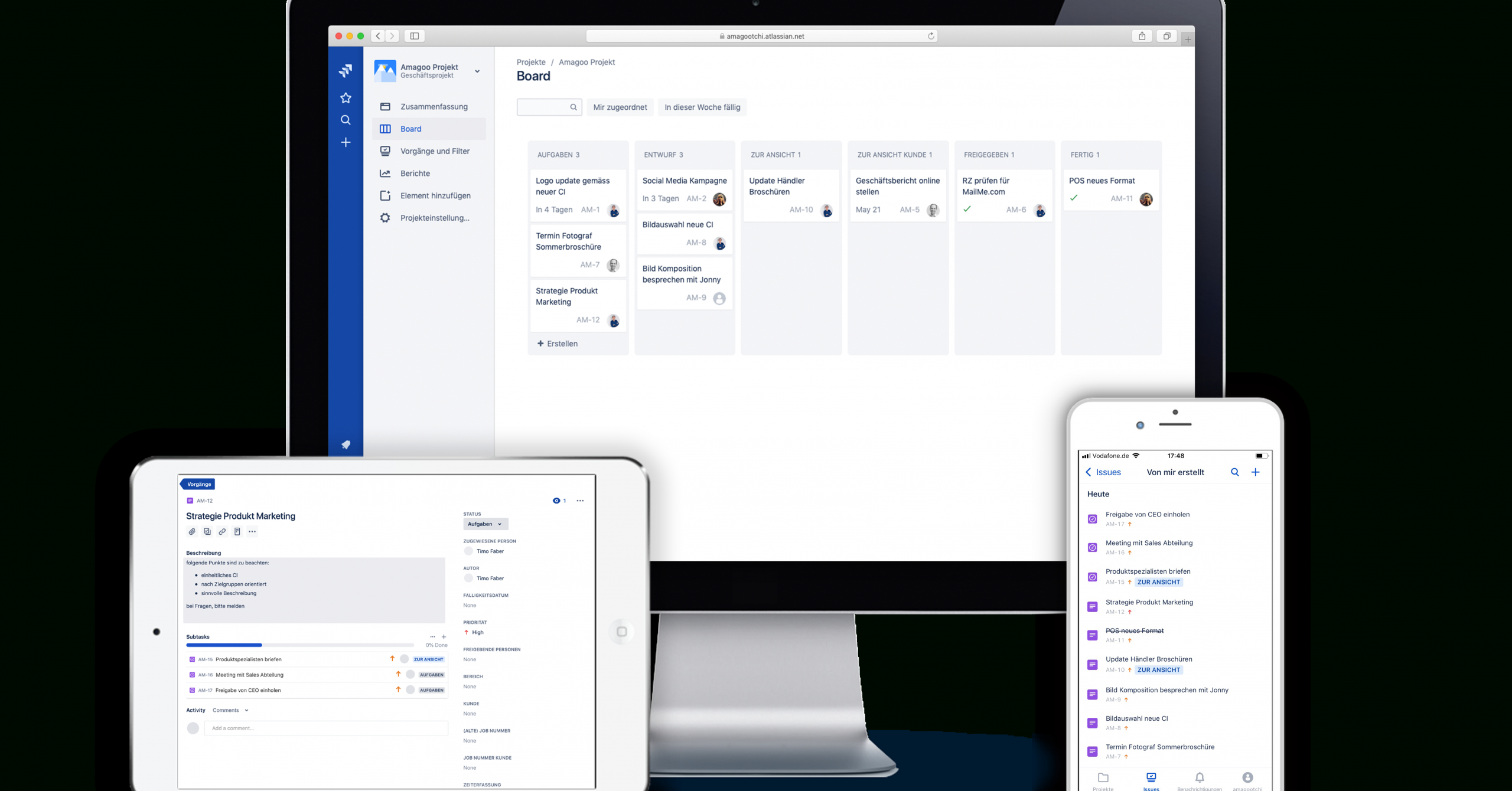Open the Projekte tab on phone

1103,782
